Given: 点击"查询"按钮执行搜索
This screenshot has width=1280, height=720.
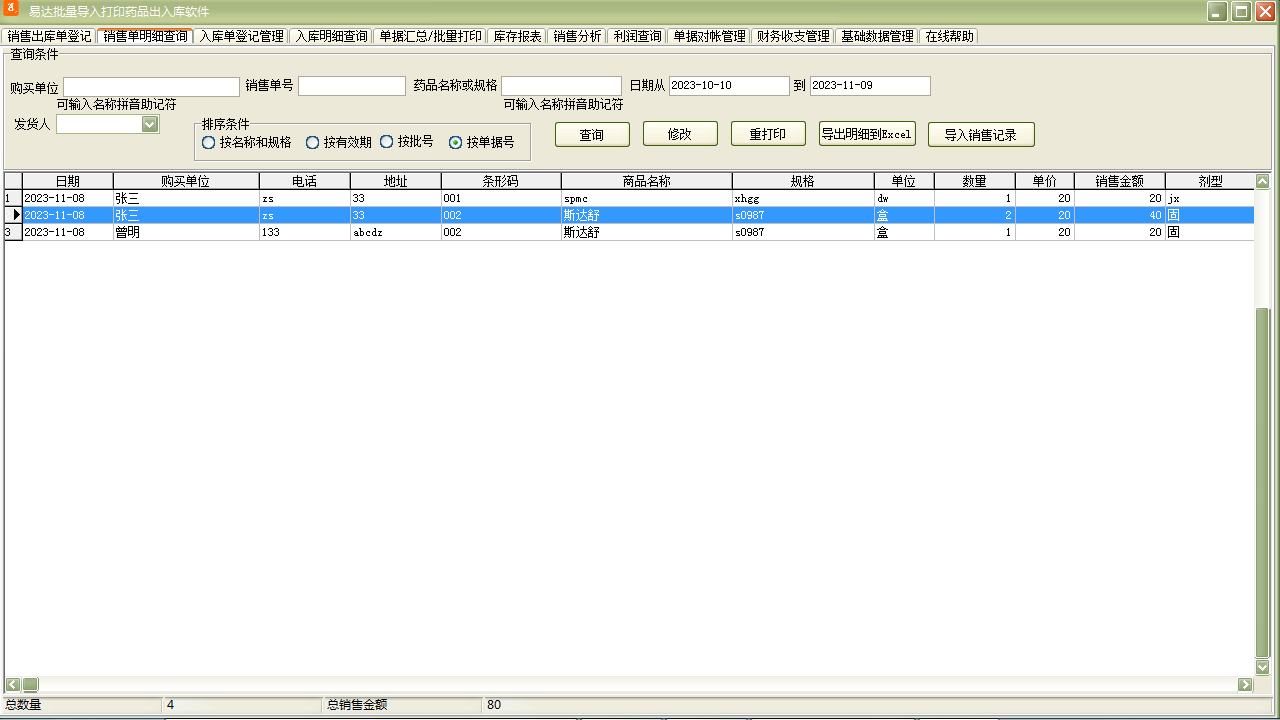Looking at the screenshot, I should click(x=592, y=134).
